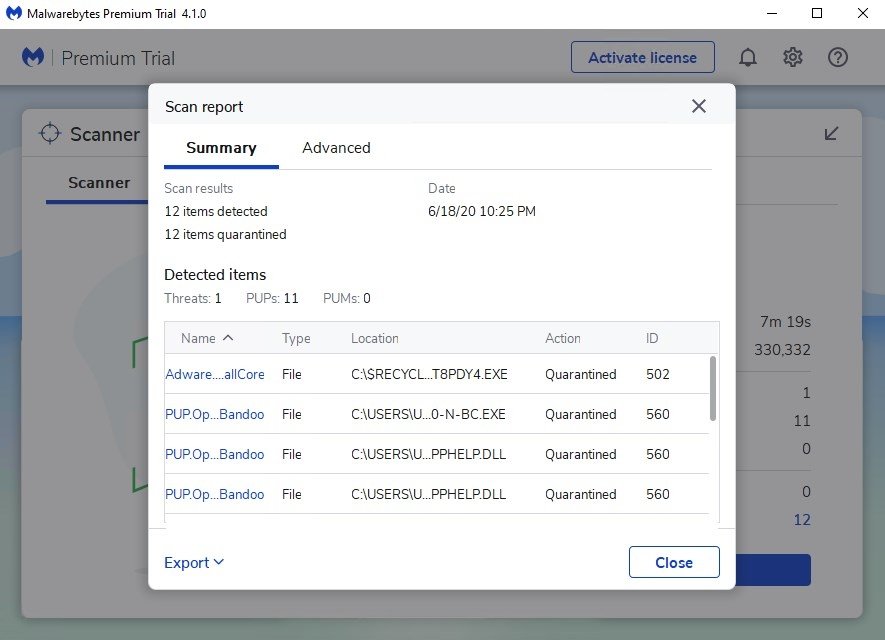The width and height of the screenshot is (885, 640).
Task: Maximize the Malwarebytes window
Action: coord(817,13)
